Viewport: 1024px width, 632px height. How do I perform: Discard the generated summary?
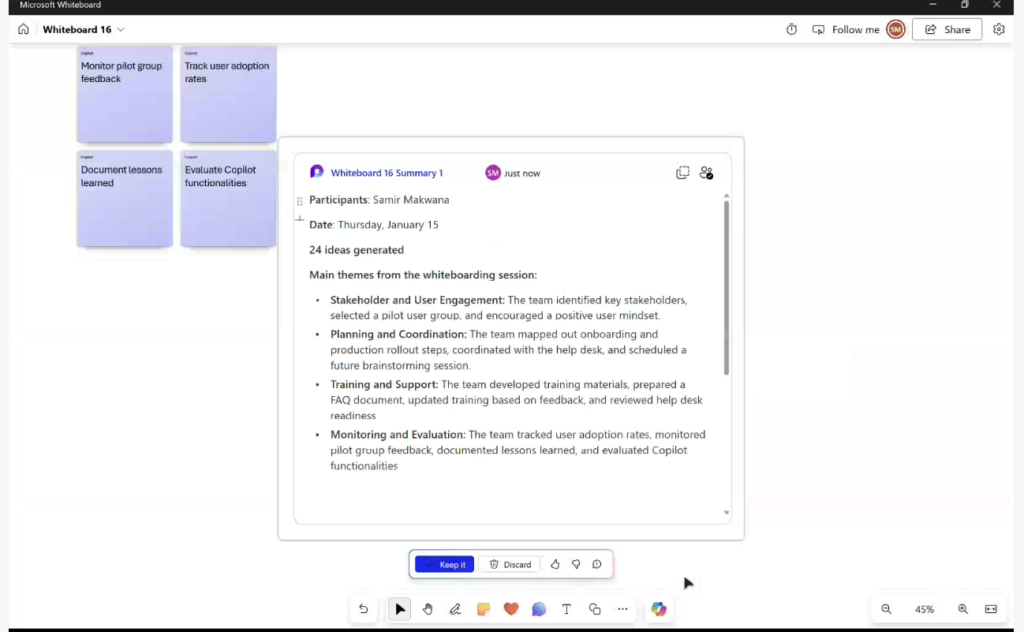pyautogui.click(x=510, y=565)
